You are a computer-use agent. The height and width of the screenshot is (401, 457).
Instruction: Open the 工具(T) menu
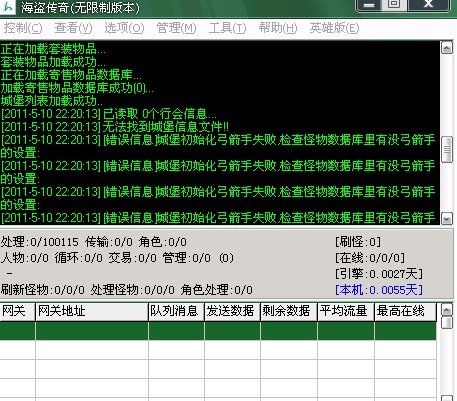tap(227, 28)
